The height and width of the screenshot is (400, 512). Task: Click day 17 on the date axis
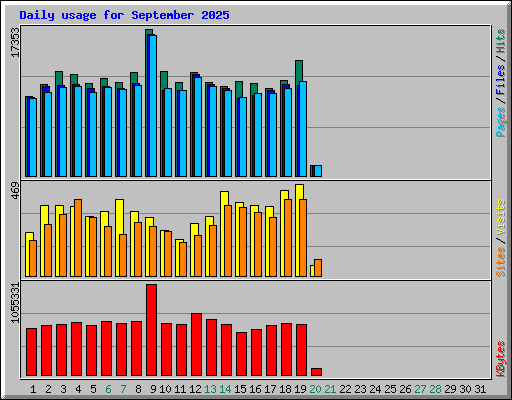pyautogui.click(x=270, y=389)
